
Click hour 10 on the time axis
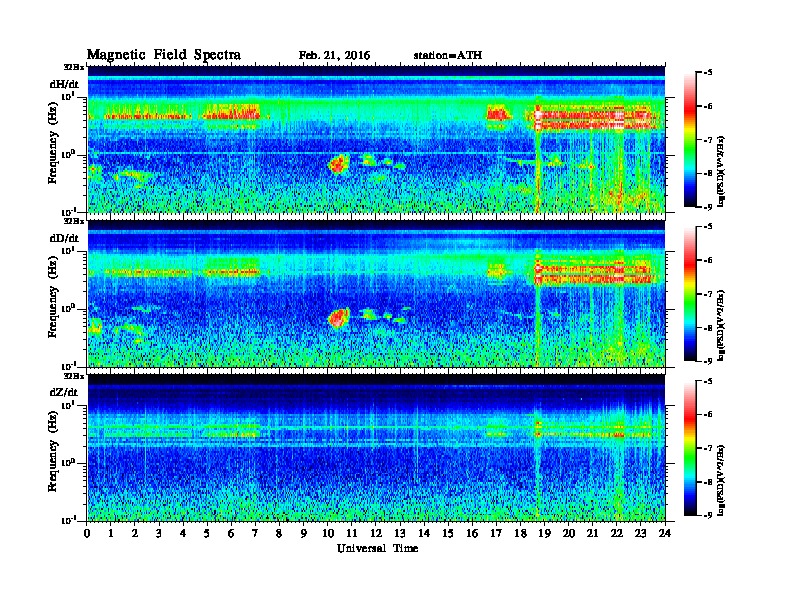tap(328, 534)
